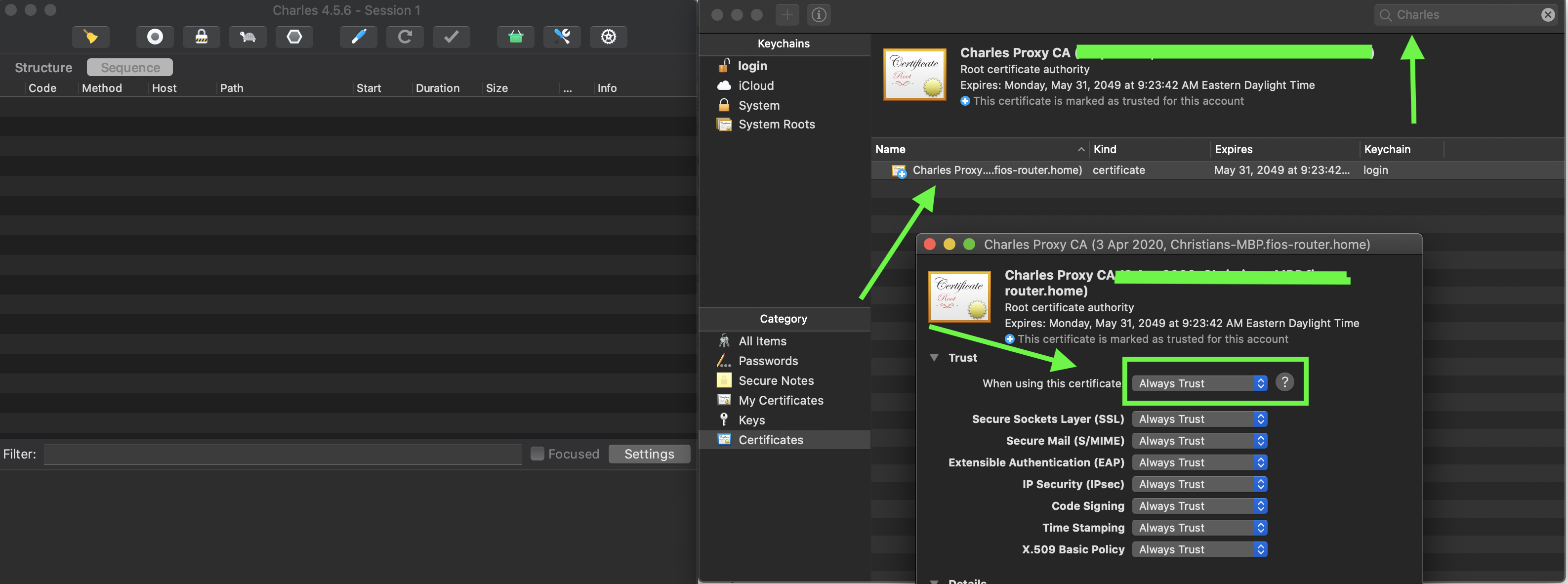Open Code Signing trust dropdown
This screenshot has height=584, width=1568.
[x=1199, y=506]
